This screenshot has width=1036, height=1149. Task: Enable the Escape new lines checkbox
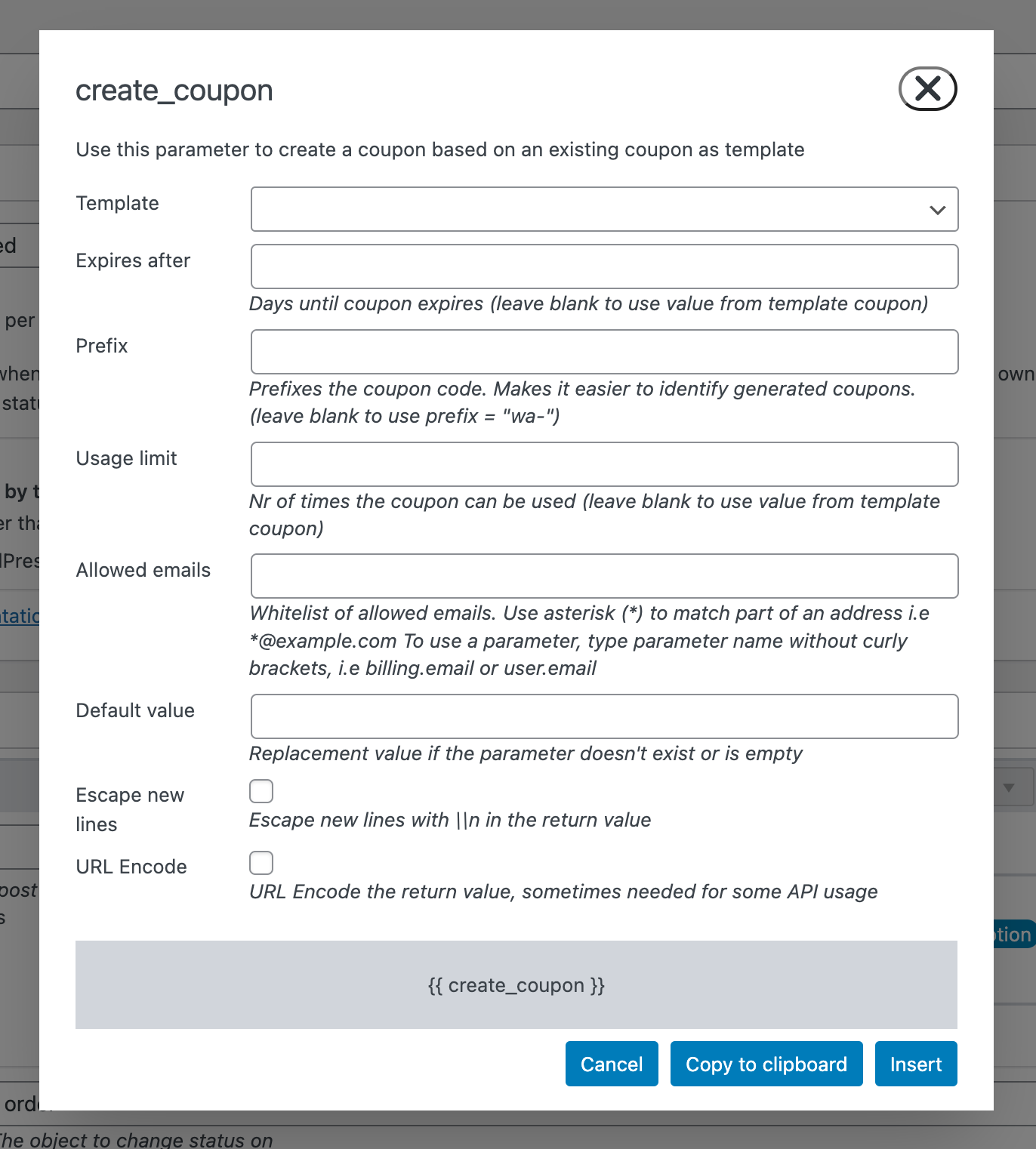tap(261, 790)
